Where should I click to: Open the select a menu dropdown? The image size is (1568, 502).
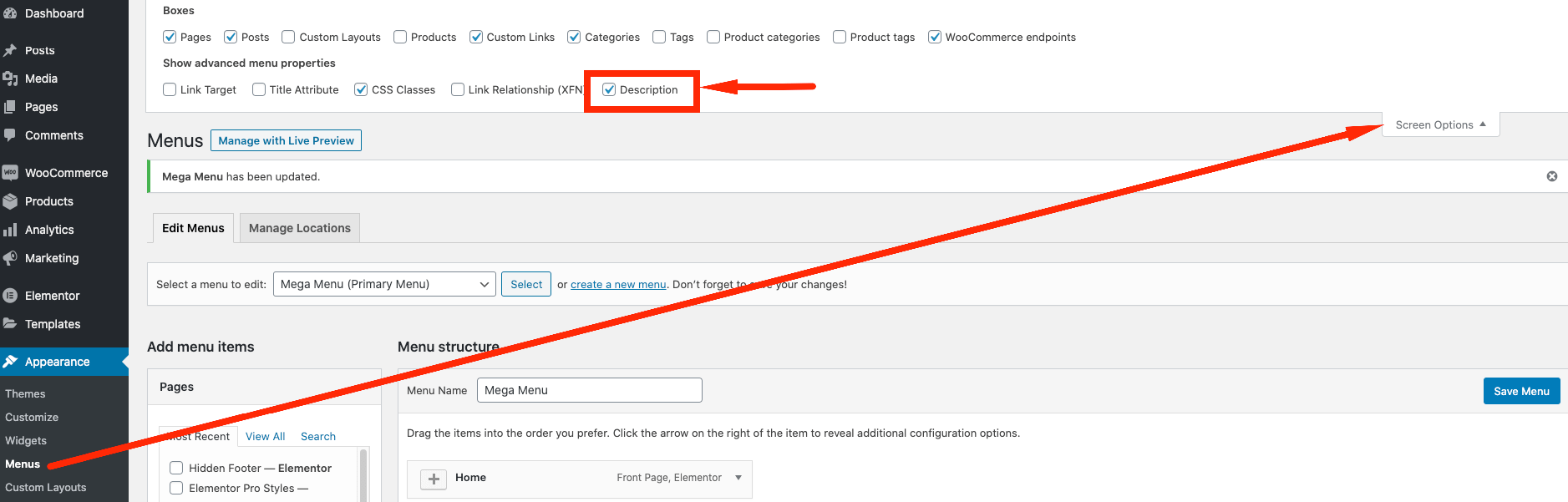tap(384, 284)
